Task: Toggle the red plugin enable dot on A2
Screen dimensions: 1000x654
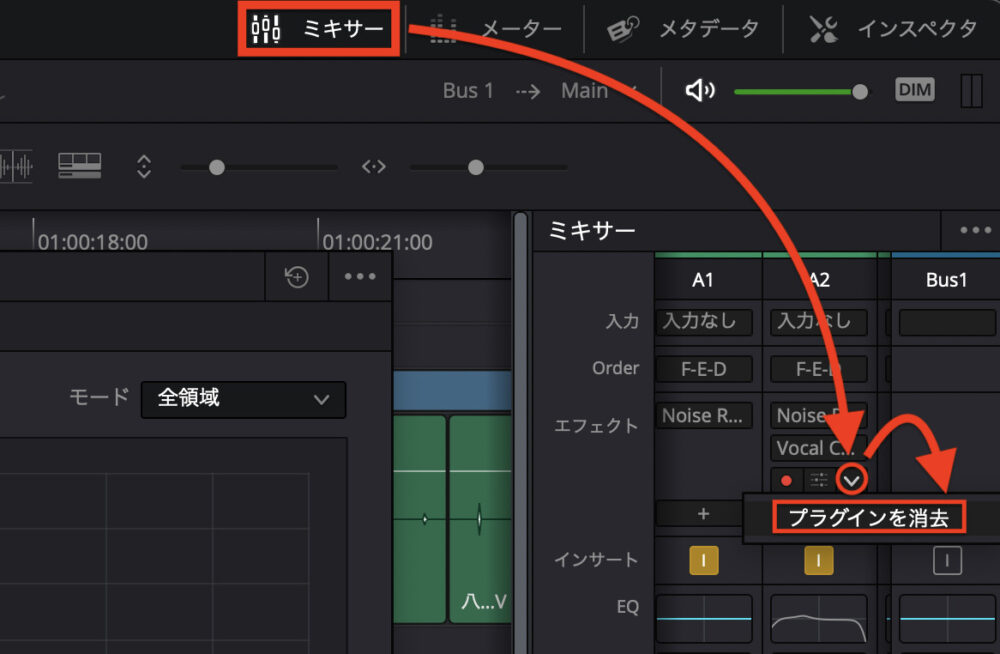Action: click(786, 480)
